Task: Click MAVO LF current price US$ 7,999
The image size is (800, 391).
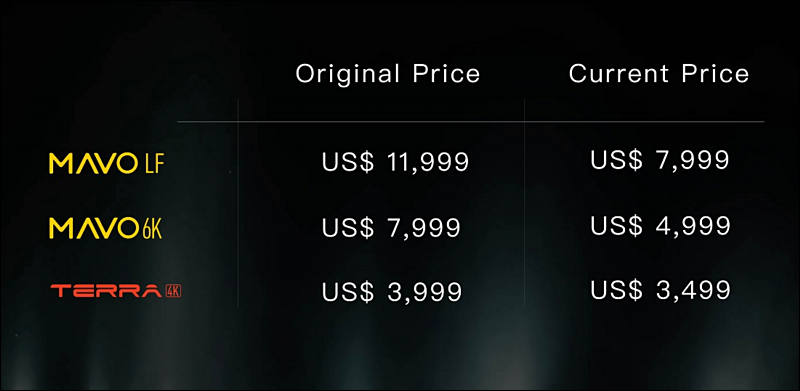Action: click(660, 159)
